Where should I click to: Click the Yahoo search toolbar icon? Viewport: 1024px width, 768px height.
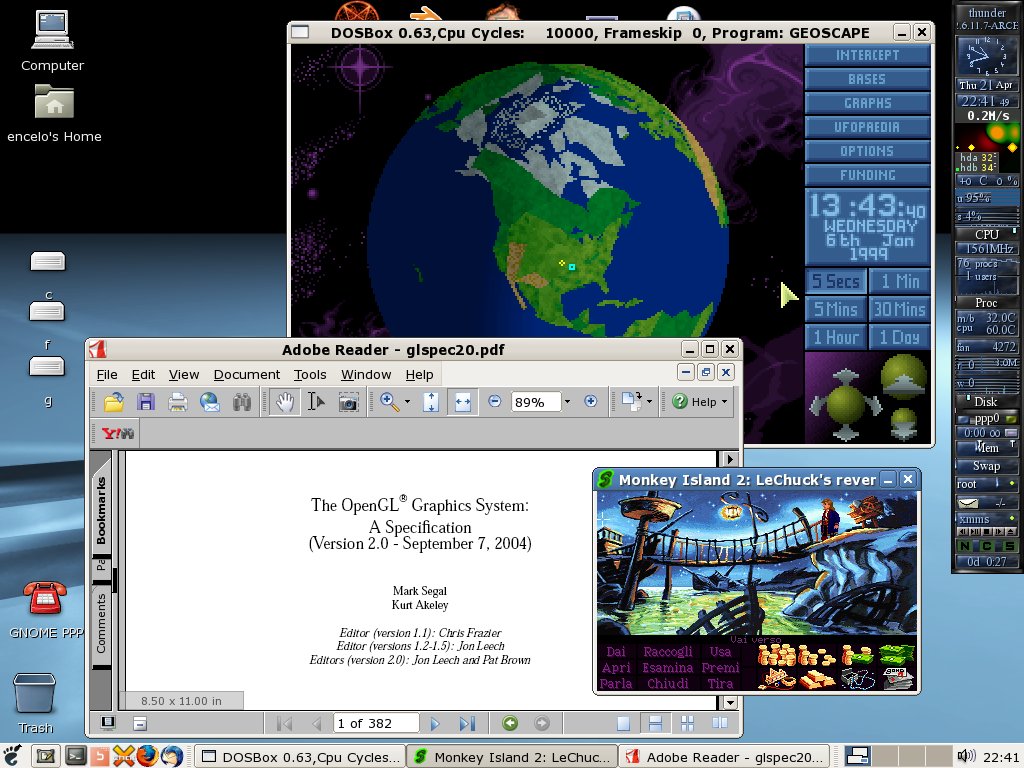(118, 433)
